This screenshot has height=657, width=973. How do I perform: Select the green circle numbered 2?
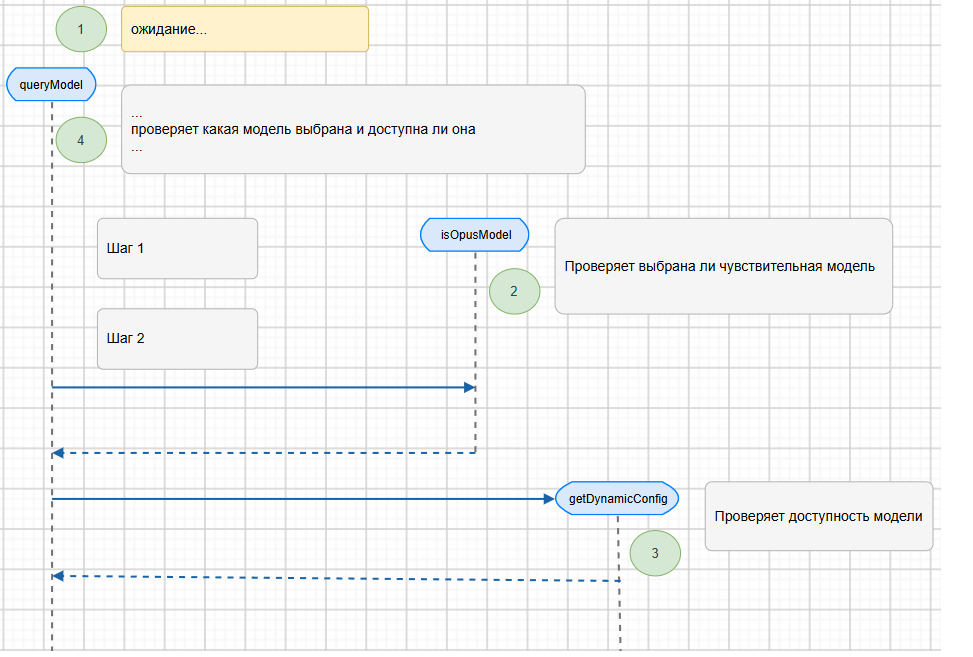(514, 291)
